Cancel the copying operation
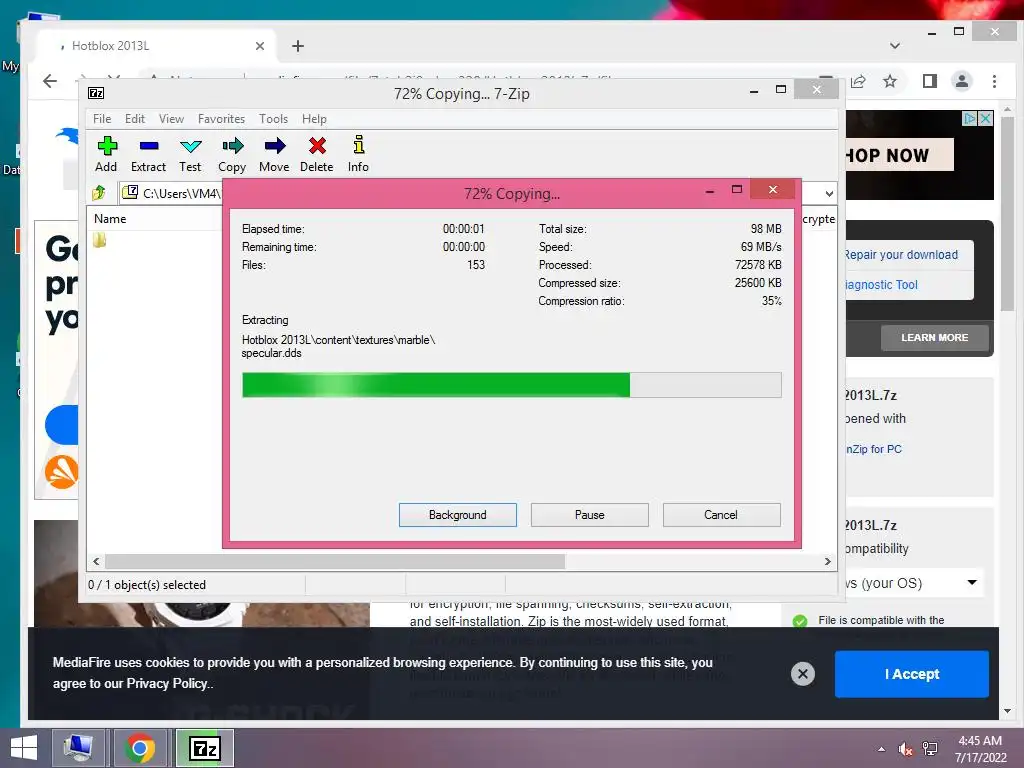This screenshot has height=768, width=1024. tap(721, 515)
